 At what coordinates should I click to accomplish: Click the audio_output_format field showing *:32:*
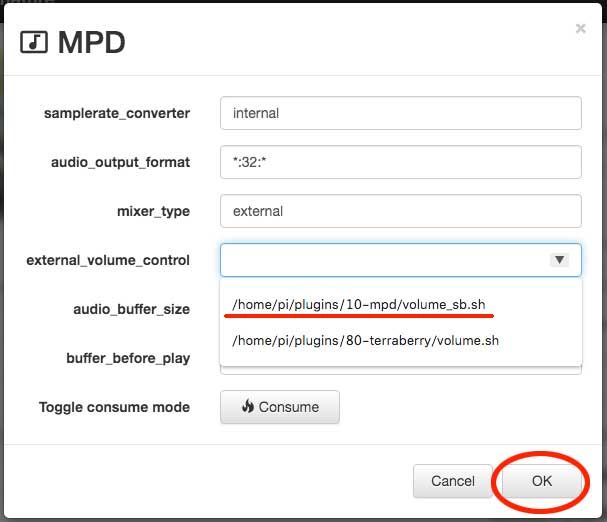(401, 162)
